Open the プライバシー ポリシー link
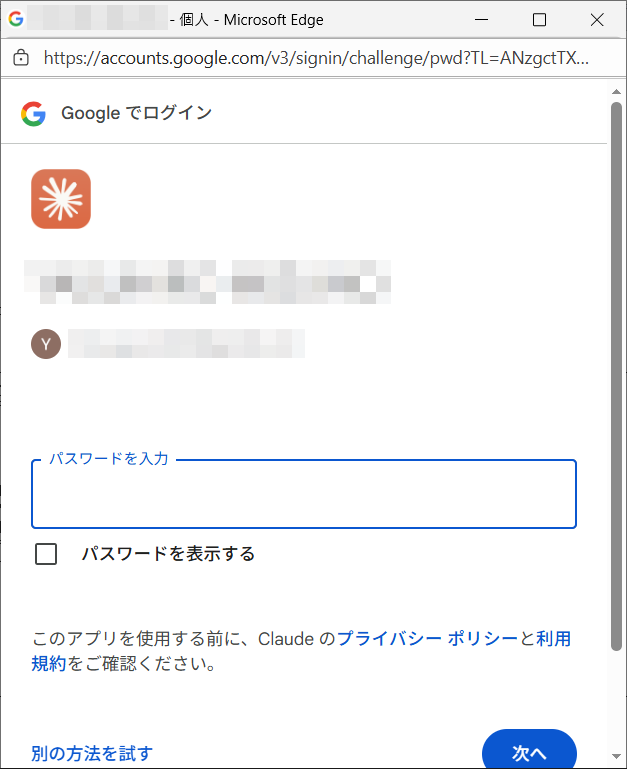 [427, 638]
